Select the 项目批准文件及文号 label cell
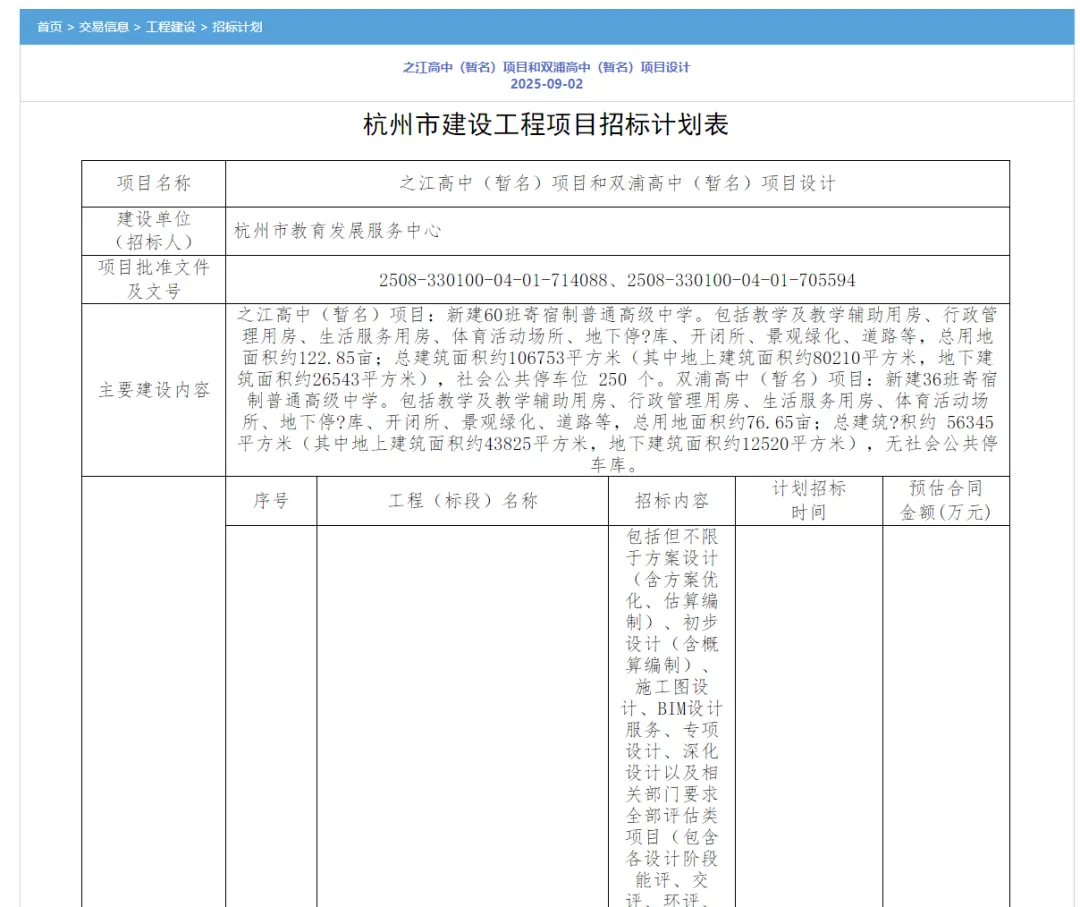1080x907 pixels. [x=154, y=280]
